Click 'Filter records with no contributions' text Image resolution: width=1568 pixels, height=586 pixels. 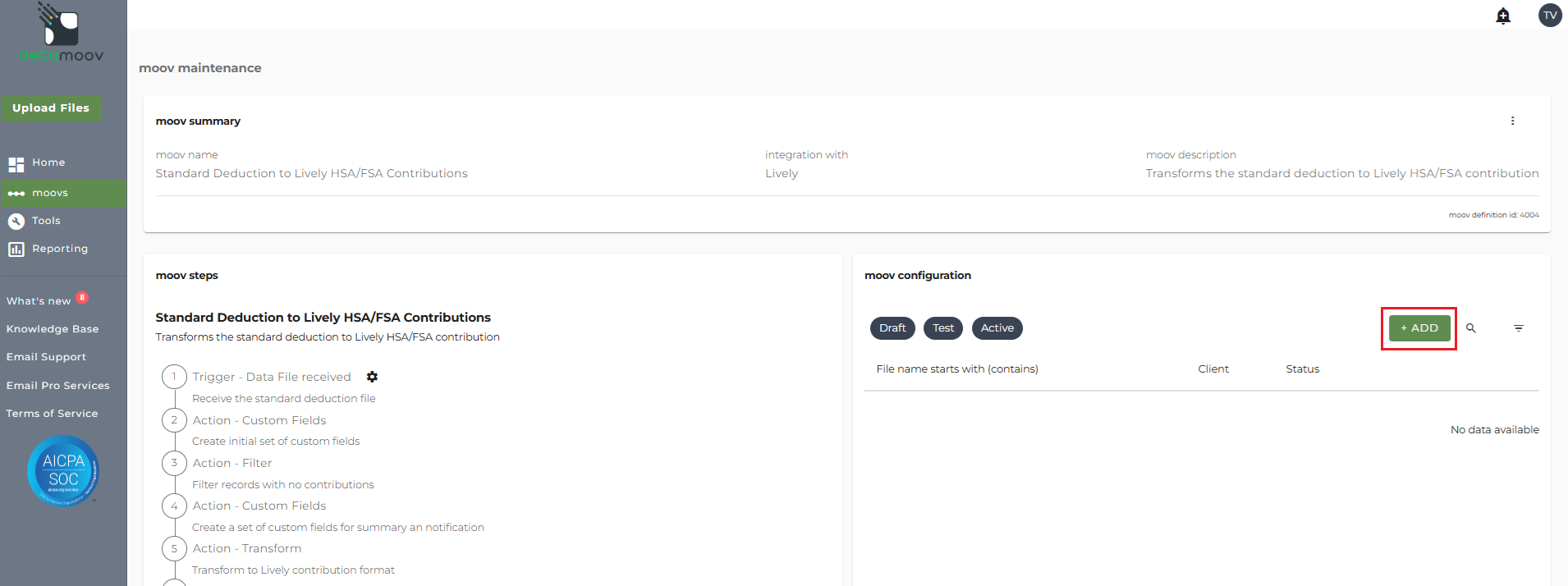pyautogui.click(x=283, y=485)
